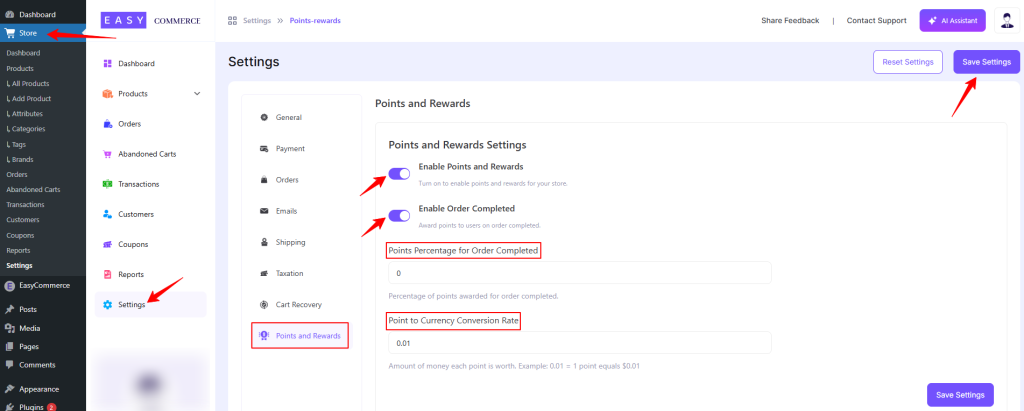Toggle Enable Order Completed switch

399,216
